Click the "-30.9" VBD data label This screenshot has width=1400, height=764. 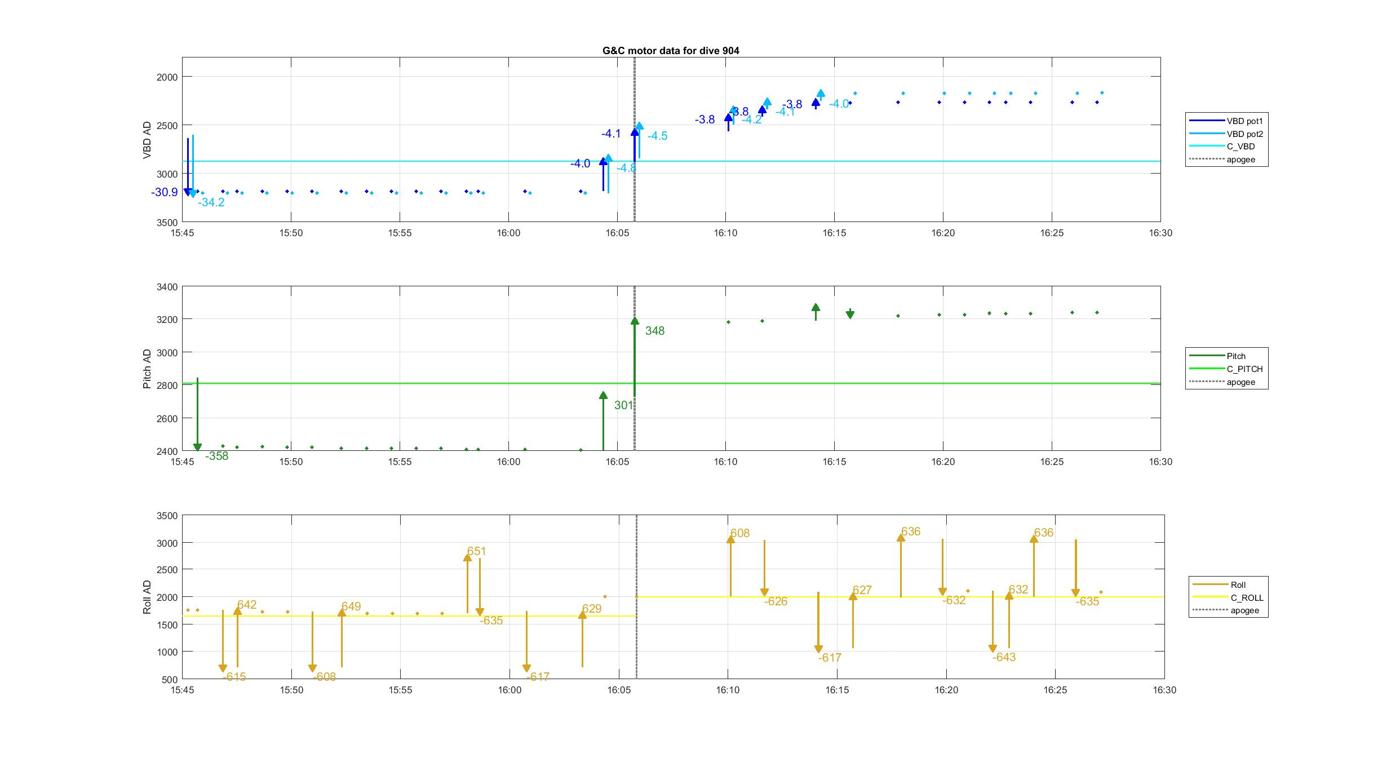click(165, 193)
